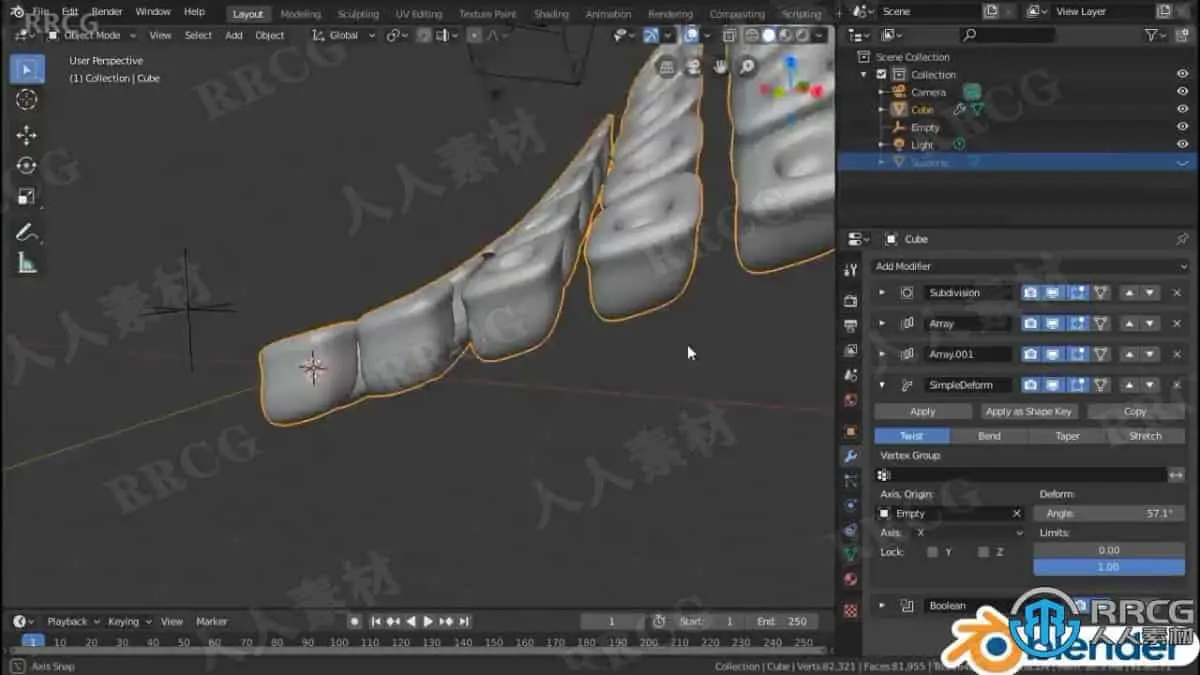Switch to orthographic grid view icon
This screenshot has width=1200, height=675.
666,67
